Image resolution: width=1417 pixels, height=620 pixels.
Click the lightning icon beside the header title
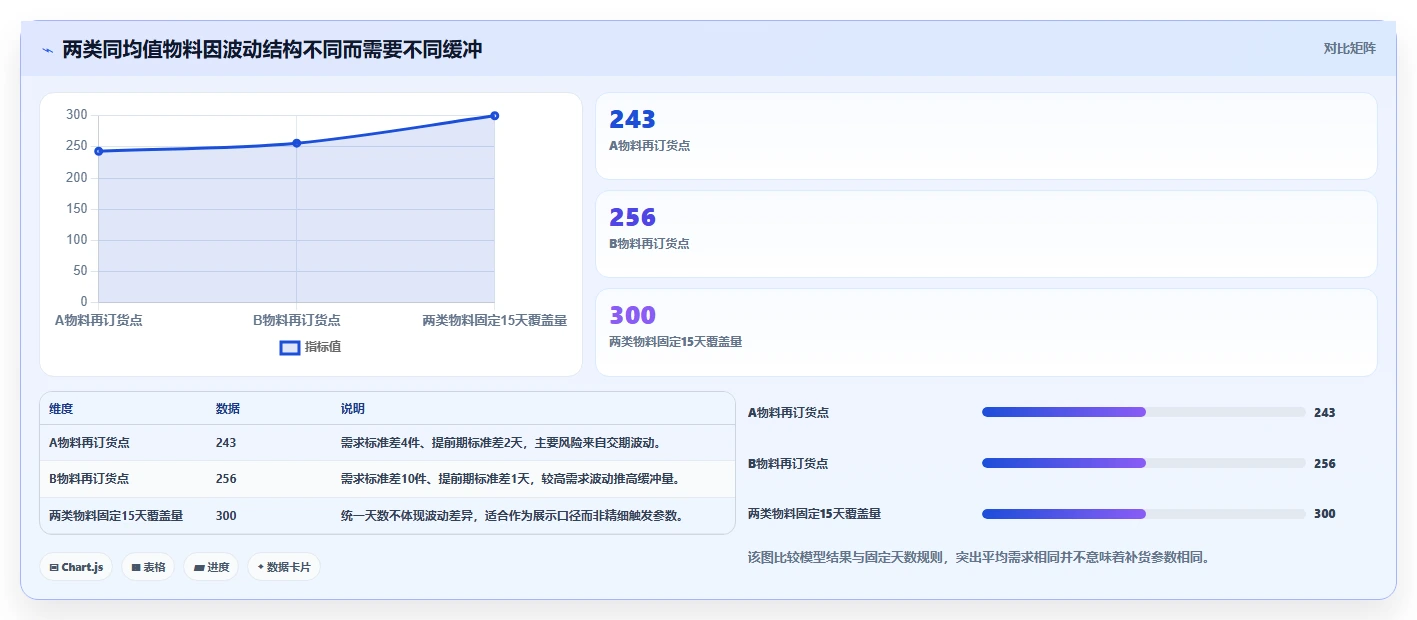pyautogui.click(x=47, y=50)
